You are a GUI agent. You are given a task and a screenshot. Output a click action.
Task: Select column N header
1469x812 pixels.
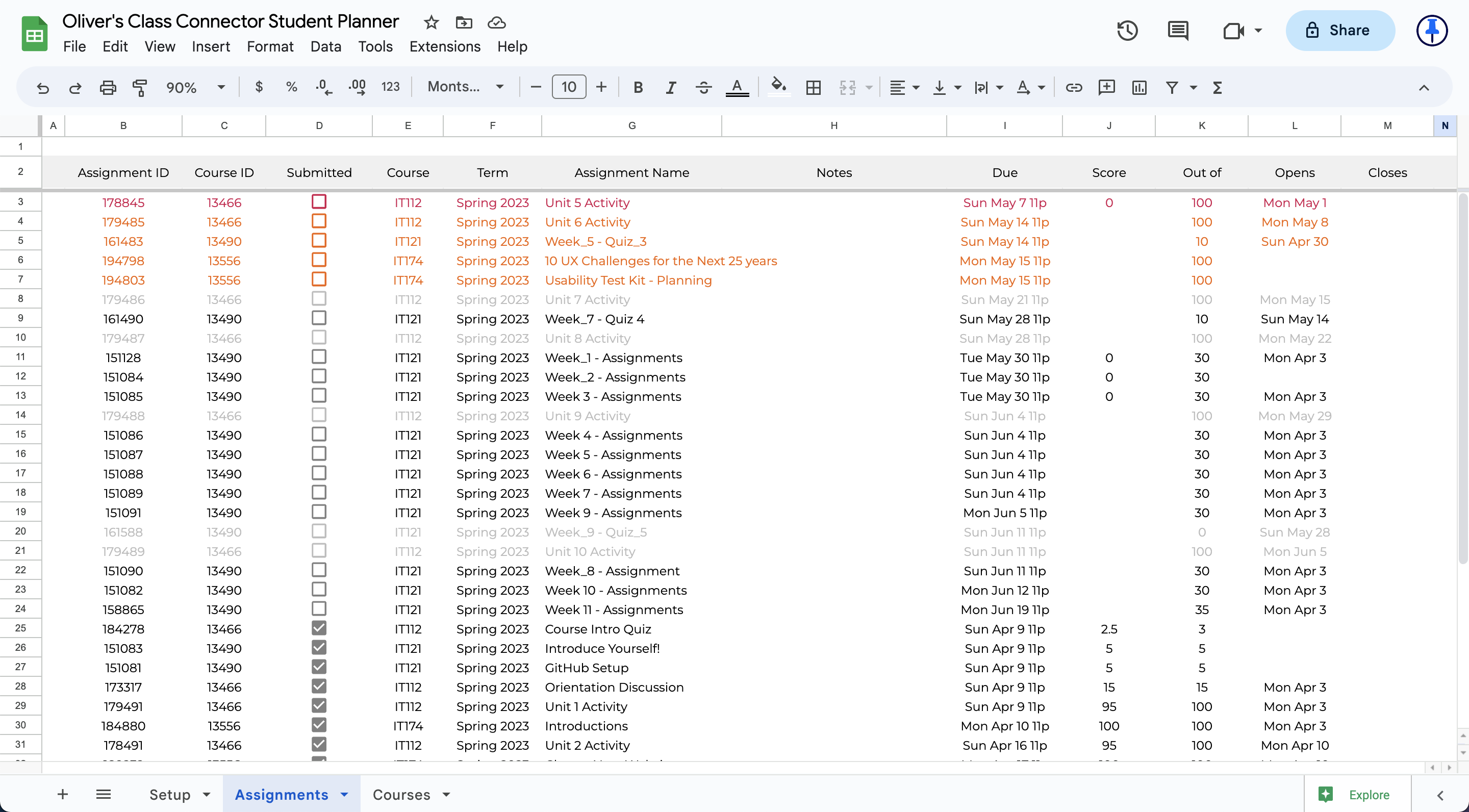pos(1445,125)
